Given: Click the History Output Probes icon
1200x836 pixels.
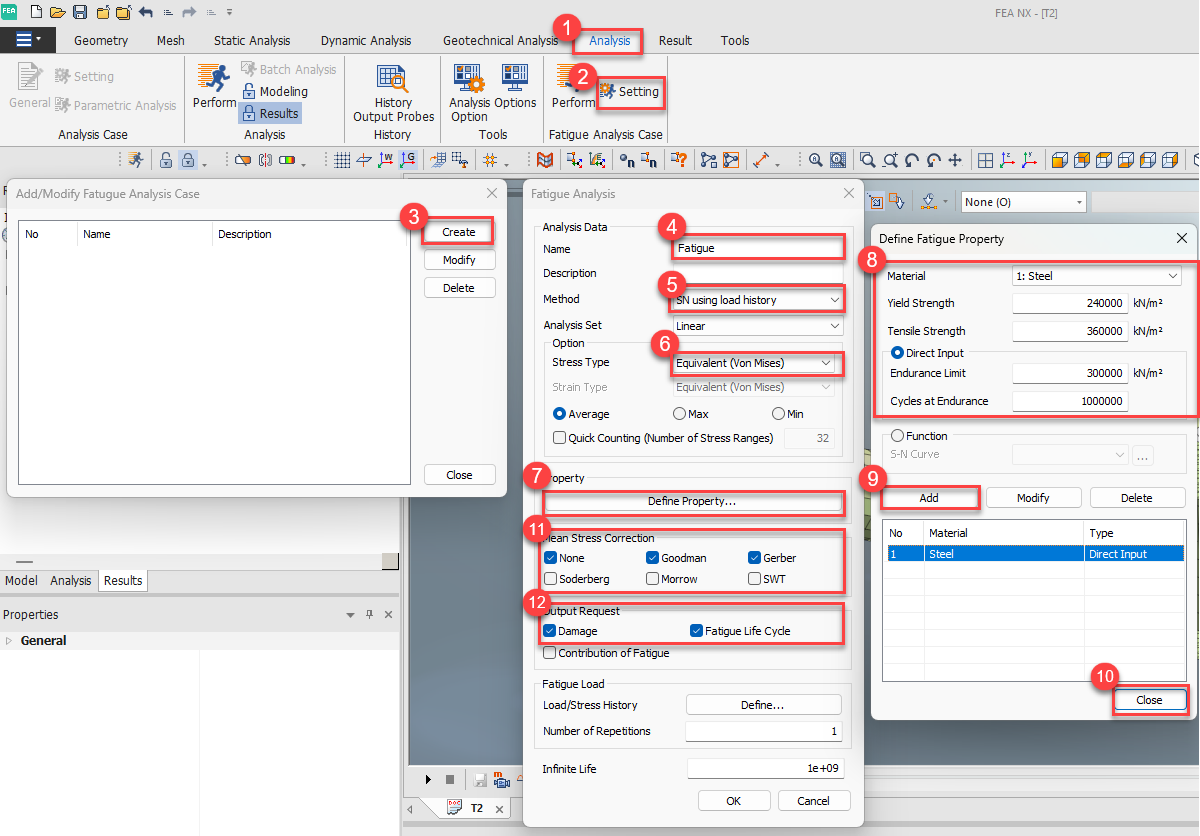Looking at the screenshot, I should (393, 79).
